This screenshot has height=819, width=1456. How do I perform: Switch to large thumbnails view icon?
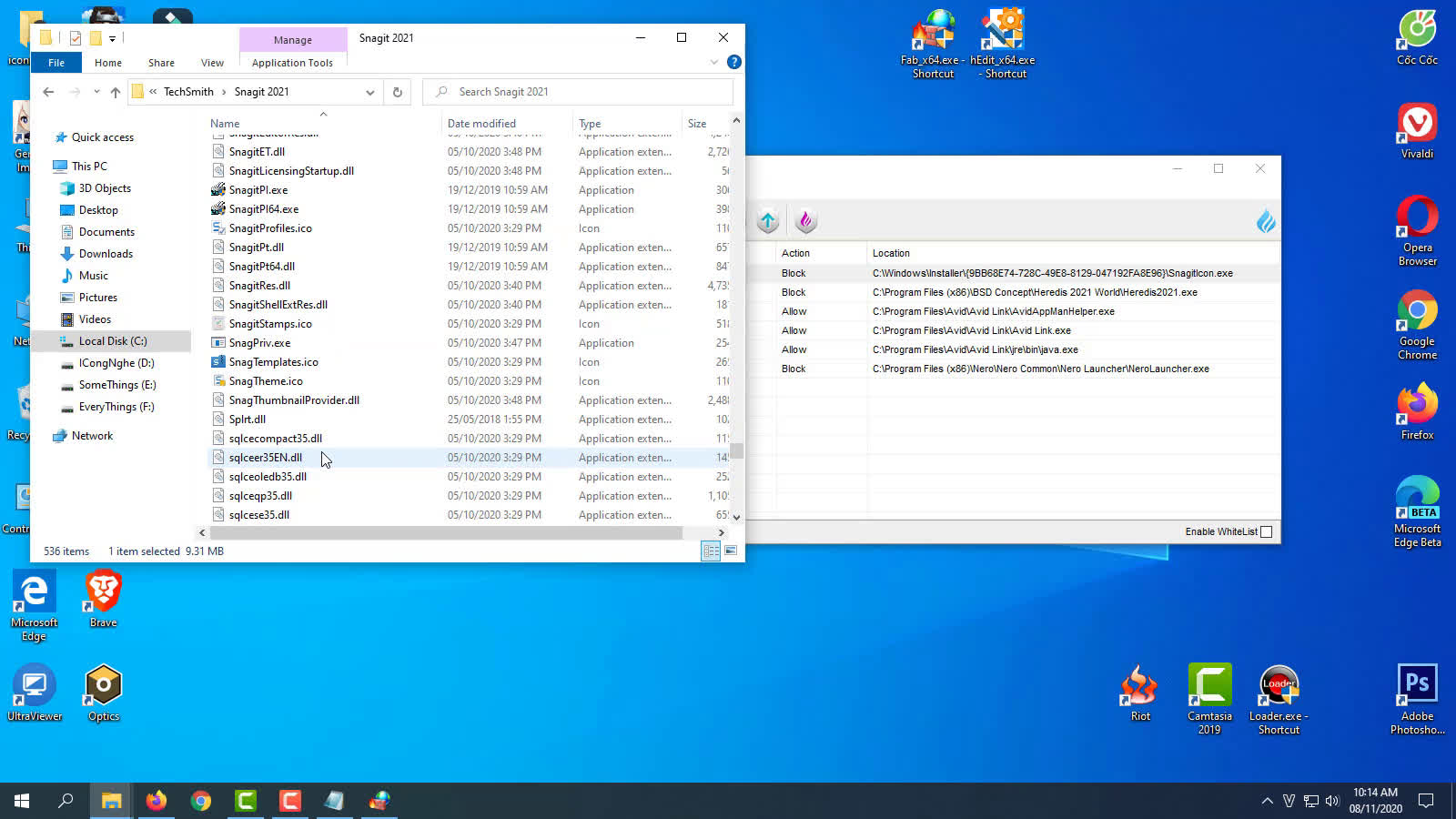point(731,551)
